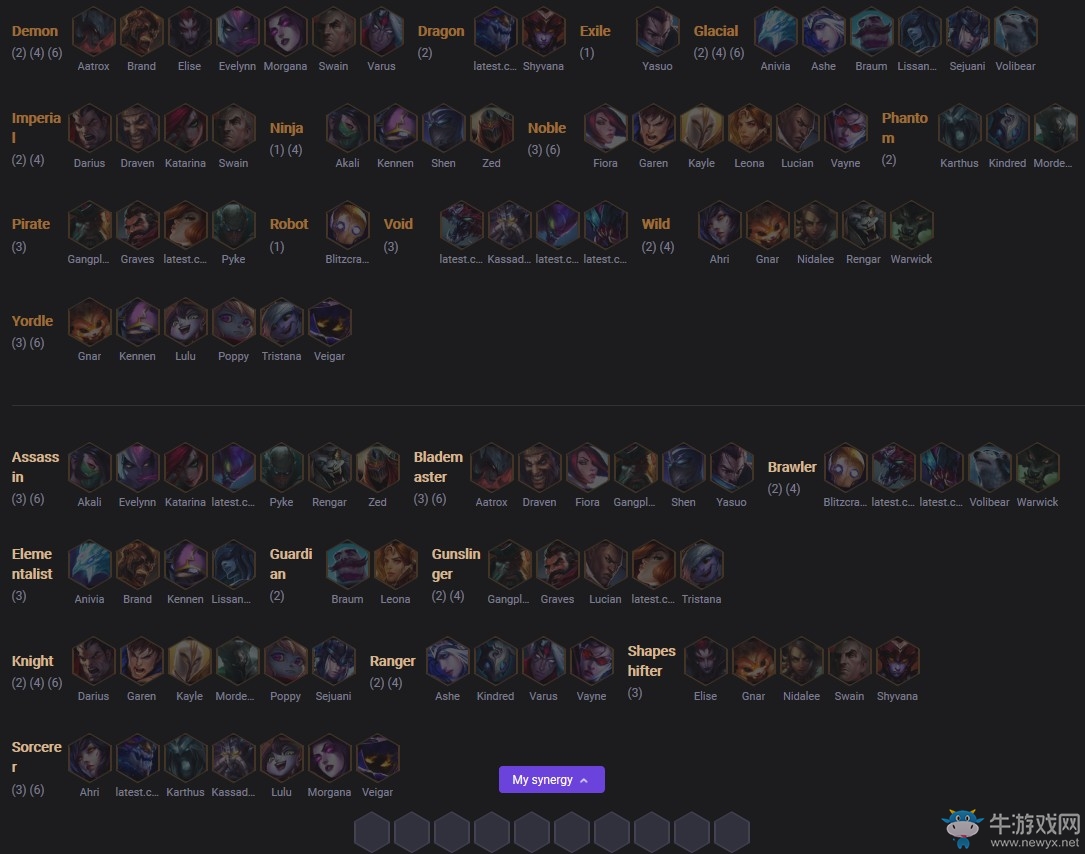
Task: Select the Aatrox icon under Demon
Action: (93, 32)
